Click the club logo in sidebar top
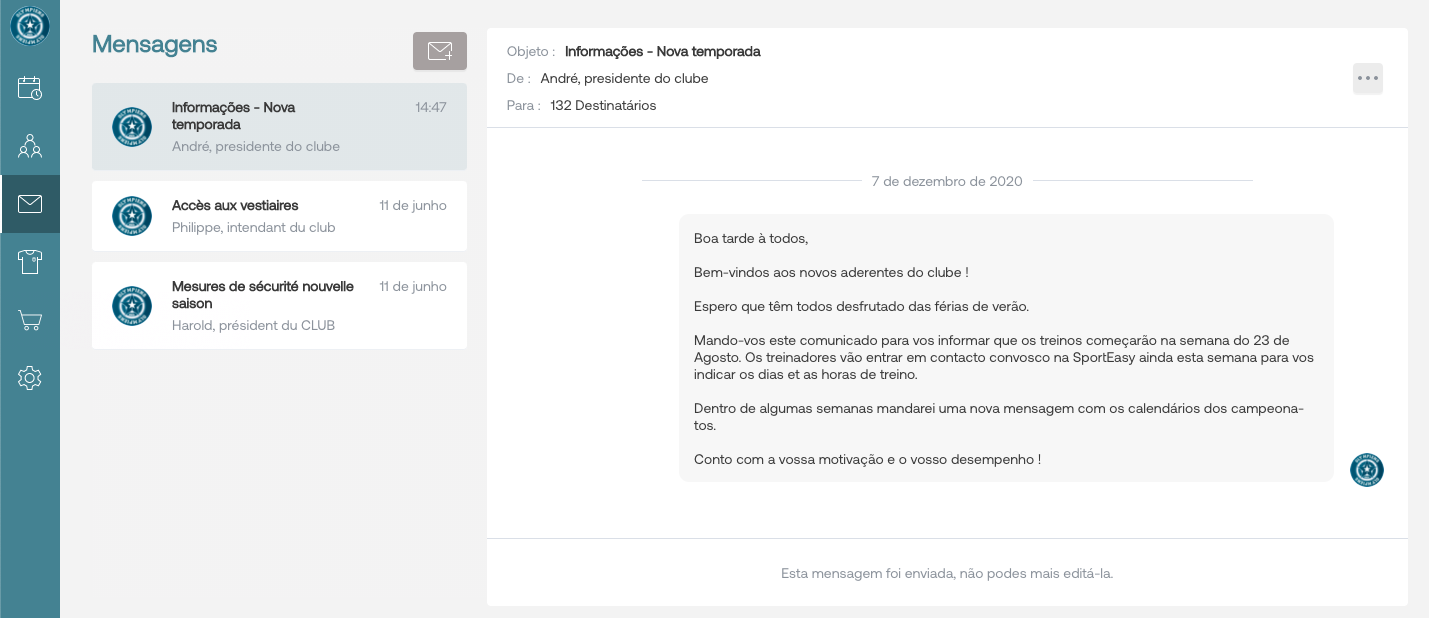 pos(30,25)
